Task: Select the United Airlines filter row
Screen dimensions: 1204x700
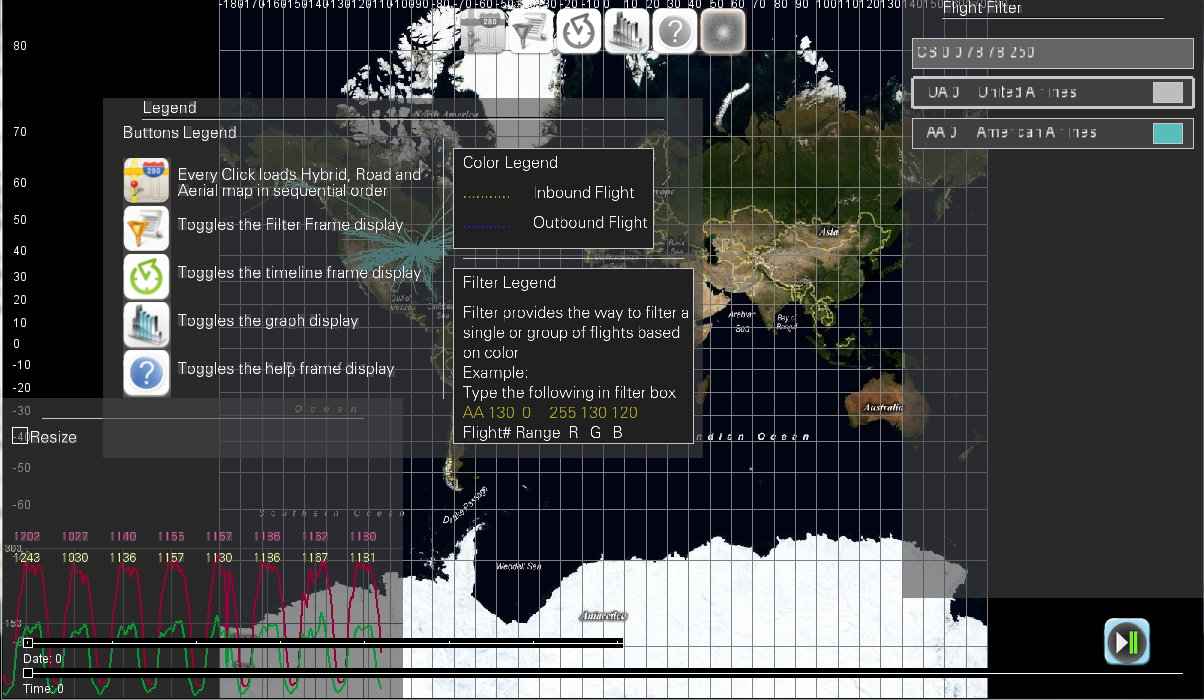Action: tap(1052, 93)
